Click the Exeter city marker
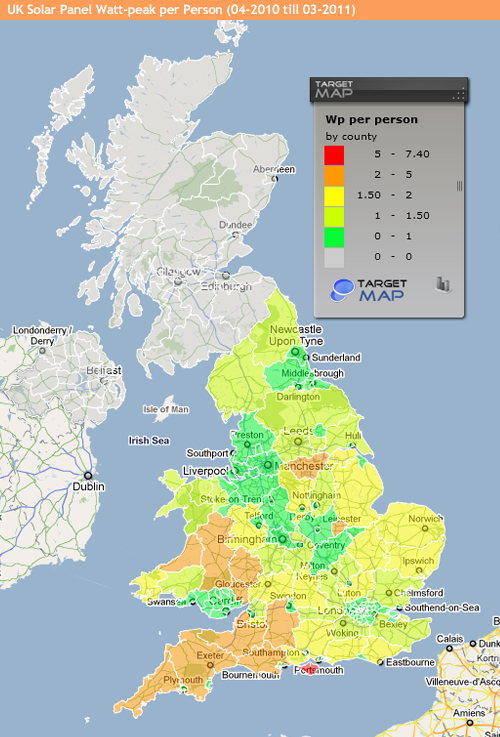Image resolution: width=500 pixels, height=737 pixels. pyautogui.click(x=210, y=665)
